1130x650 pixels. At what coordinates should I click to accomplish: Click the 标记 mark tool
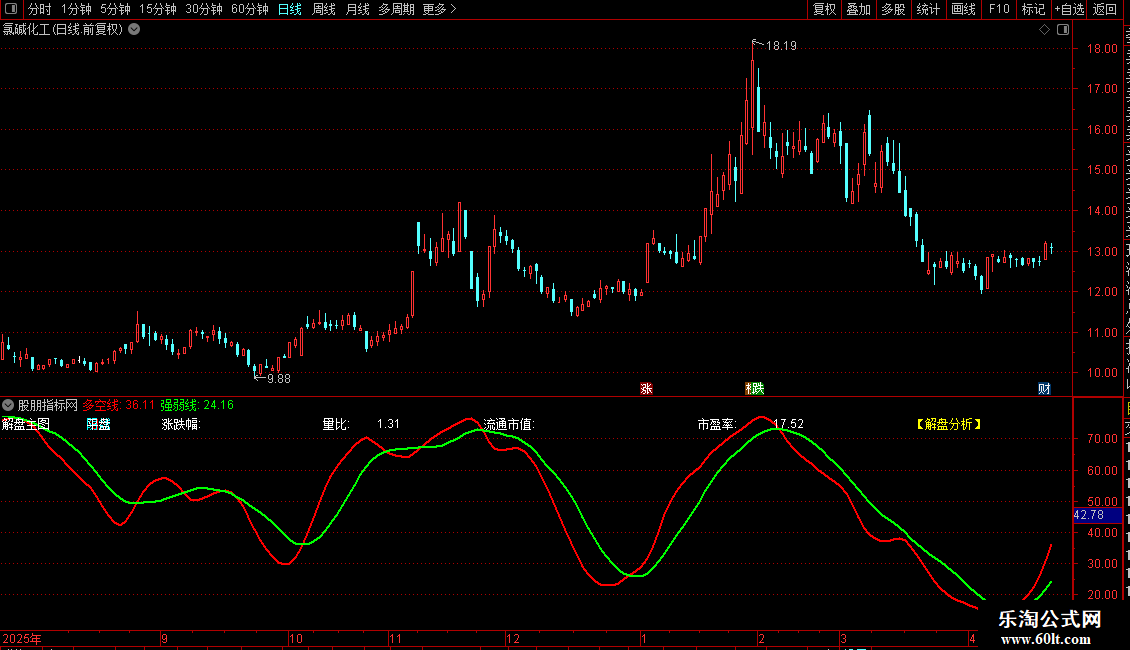point(1033,9)
